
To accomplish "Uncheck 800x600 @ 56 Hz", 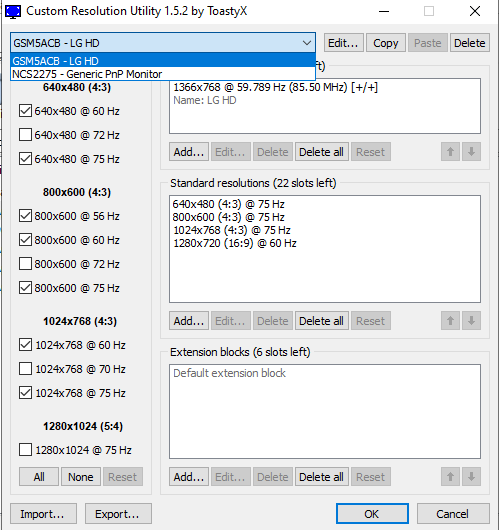I will 25,216.
